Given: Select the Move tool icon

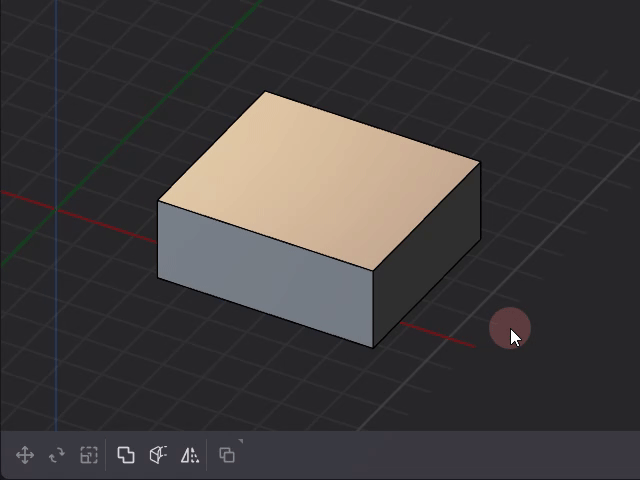Looking at the screenshot, I should [25, 455].
